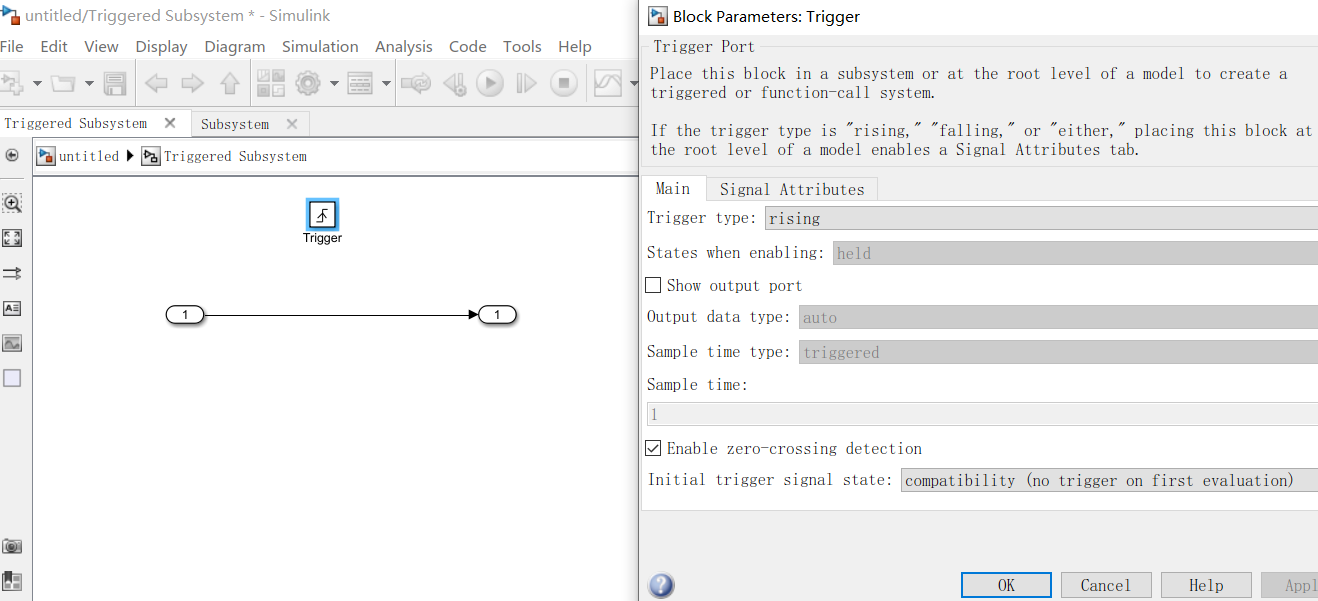Image resolution: width=1318 pixels, height=601 pixels.
Task: Switch to the Main tab
Action: coord(673,188)
